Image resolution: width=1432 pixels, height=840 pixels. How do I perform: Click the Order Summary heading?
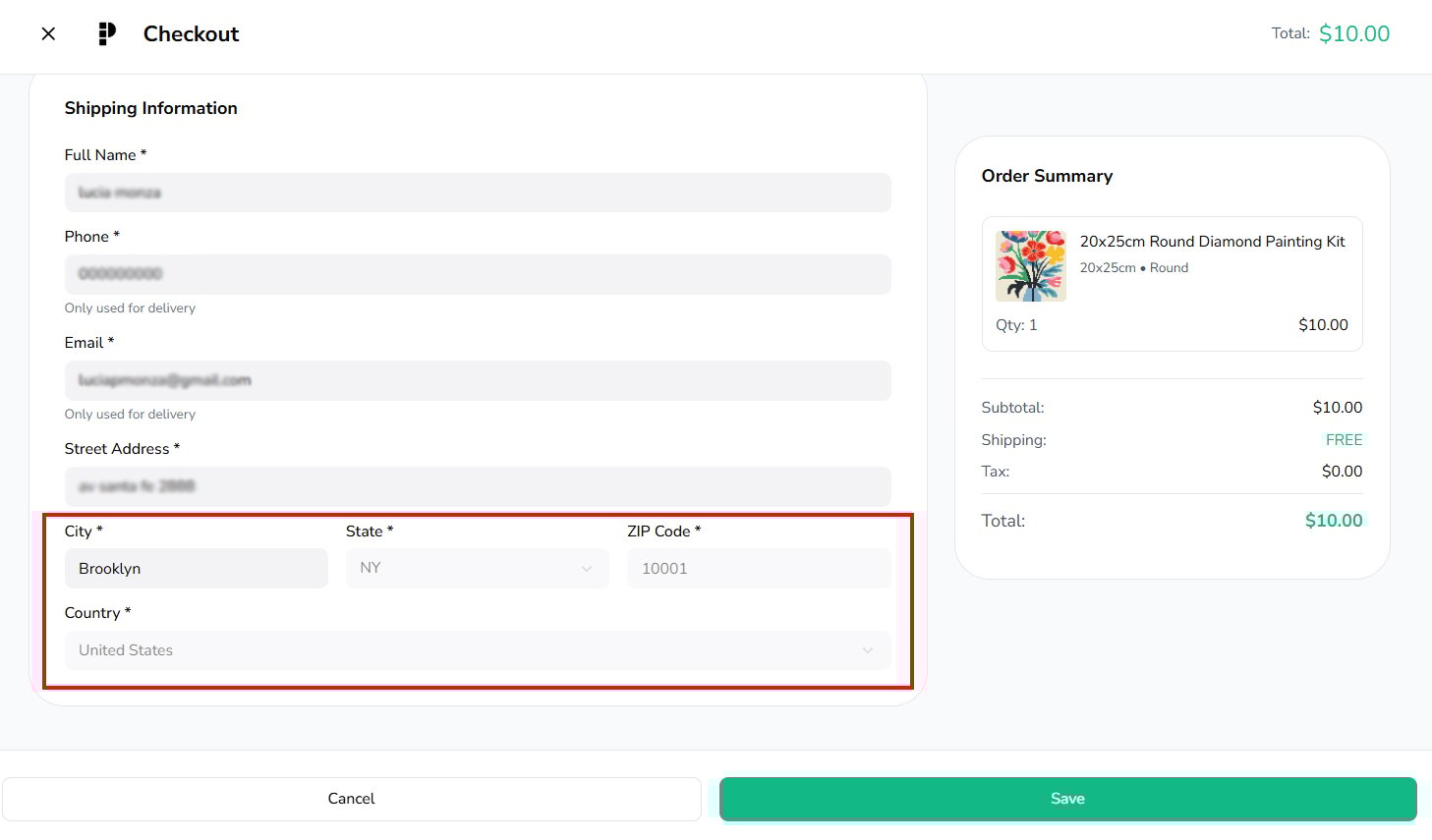[1047, 176]
